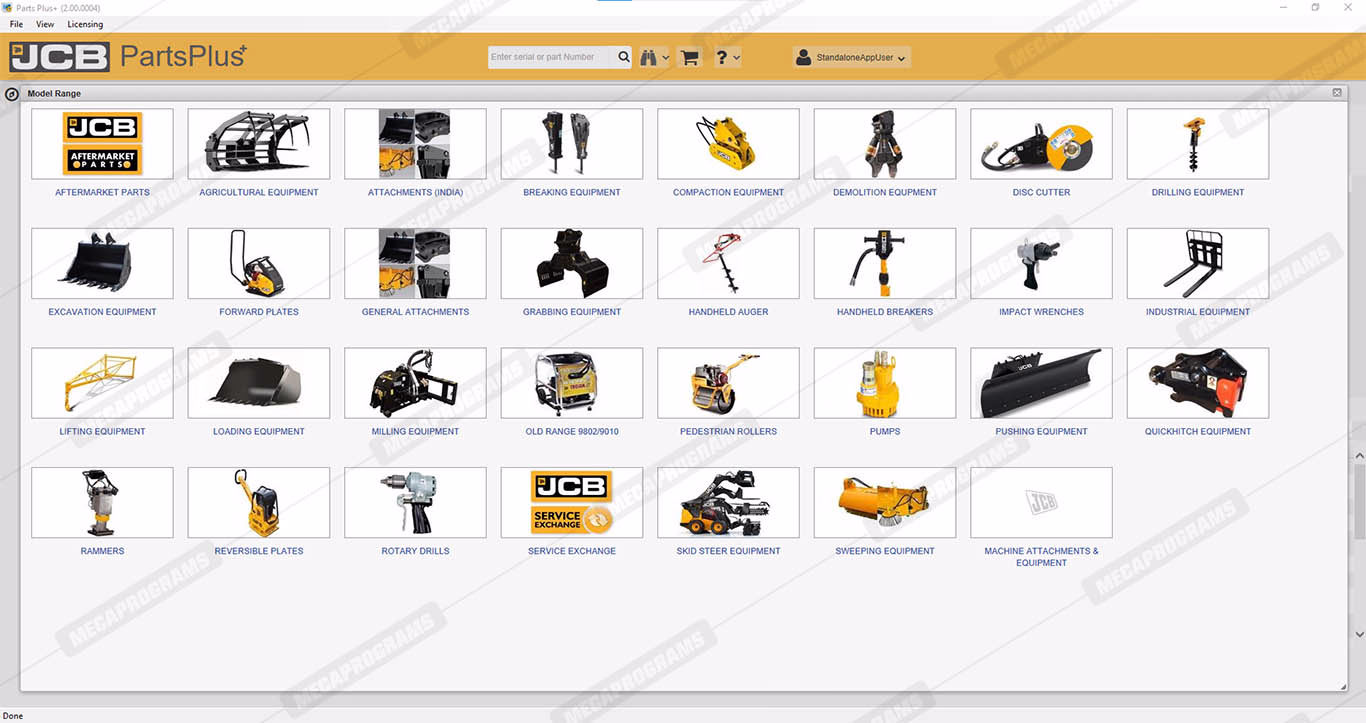Screen dimensions: 1366x723
Task: Select the Milling Equipment image tile
Action: tap(415, 383)
